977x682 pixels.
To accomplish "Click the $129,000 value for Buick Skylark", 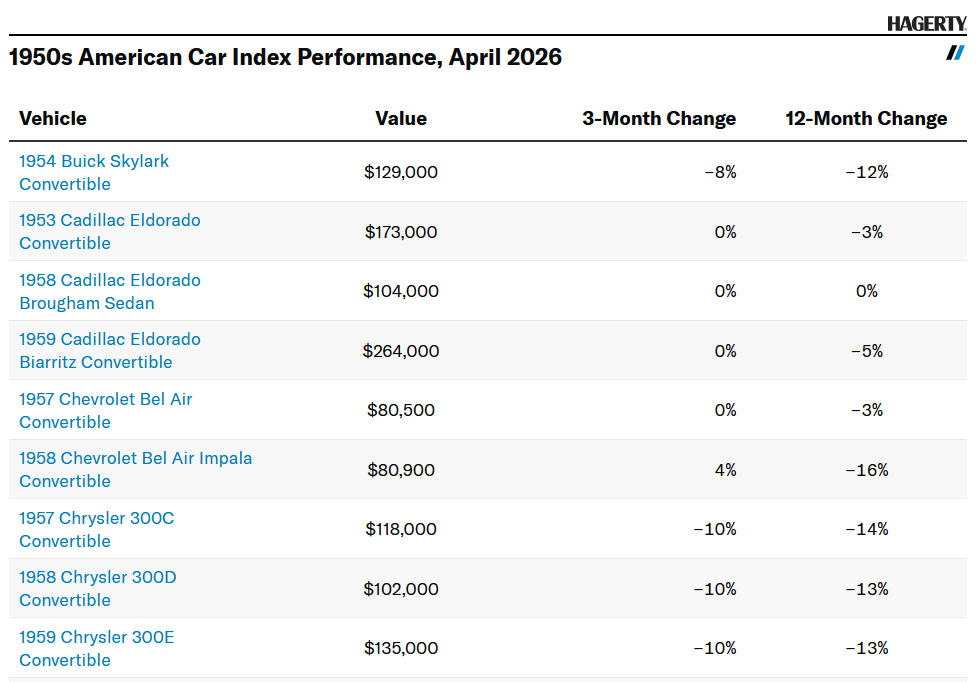I will coord(401,172).
